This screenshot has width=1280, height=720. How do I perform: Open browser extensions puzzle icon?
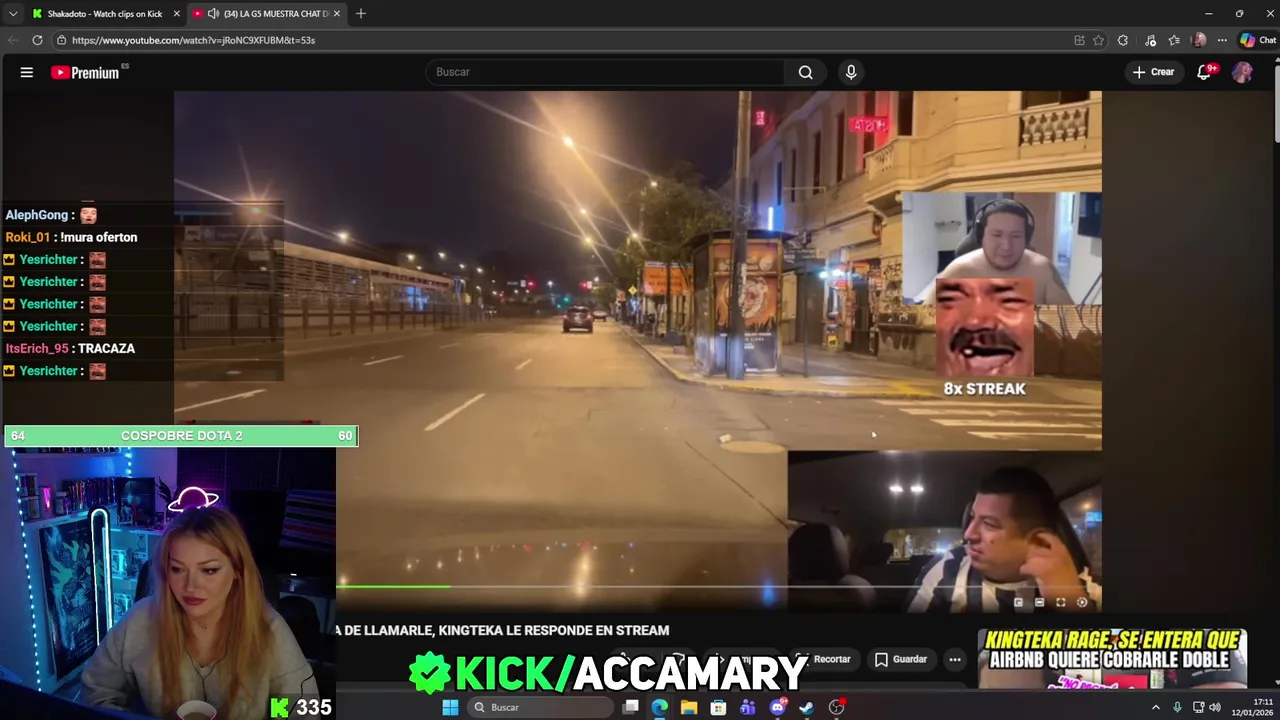pyautogui.click(x=1123, y=40)
